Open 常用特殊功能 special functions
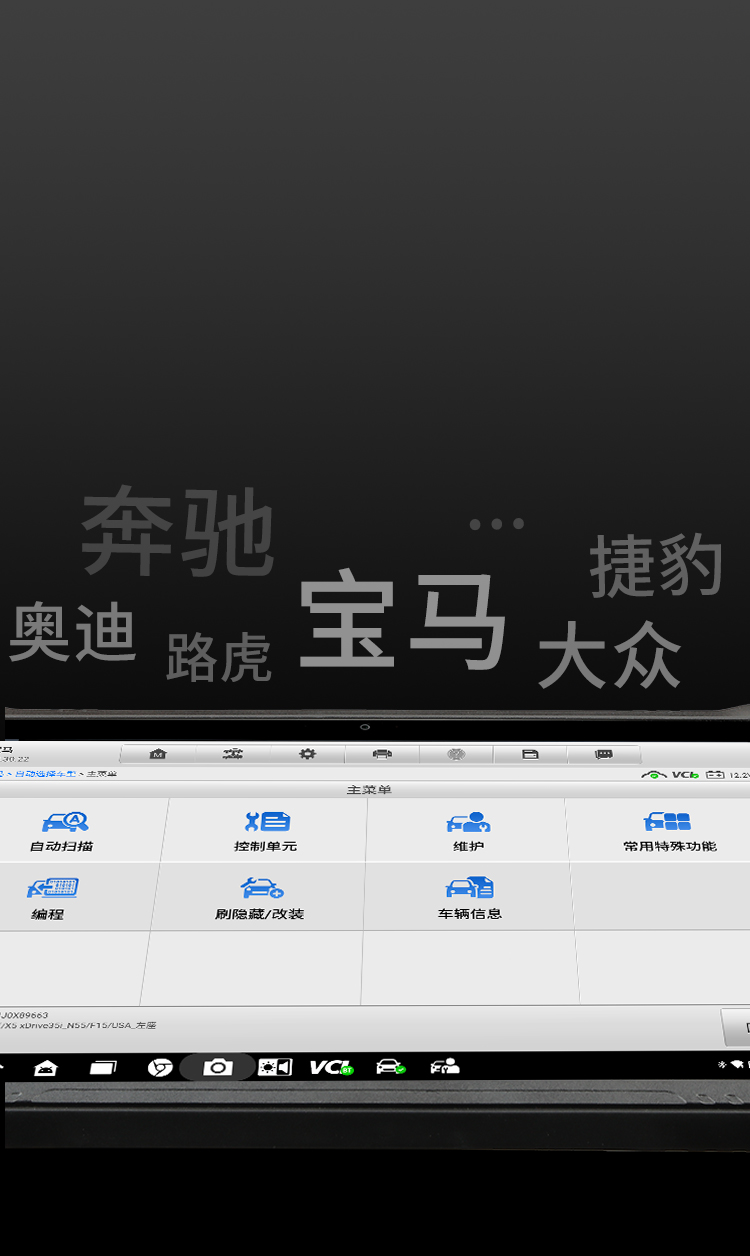 668,831
